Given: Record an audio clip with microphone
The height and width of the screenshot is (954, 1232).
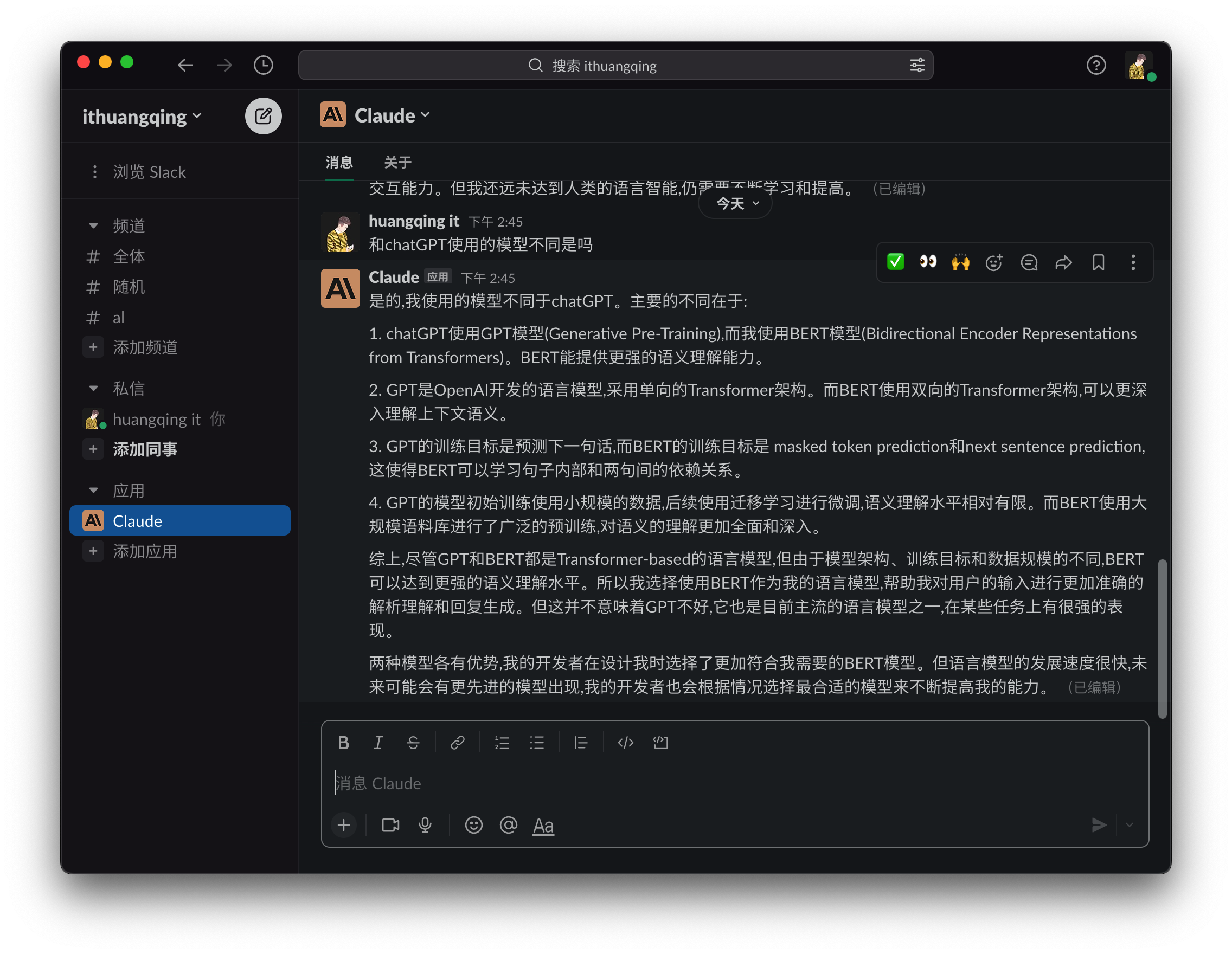Looking at the screenshot, I should pos(425,826).
